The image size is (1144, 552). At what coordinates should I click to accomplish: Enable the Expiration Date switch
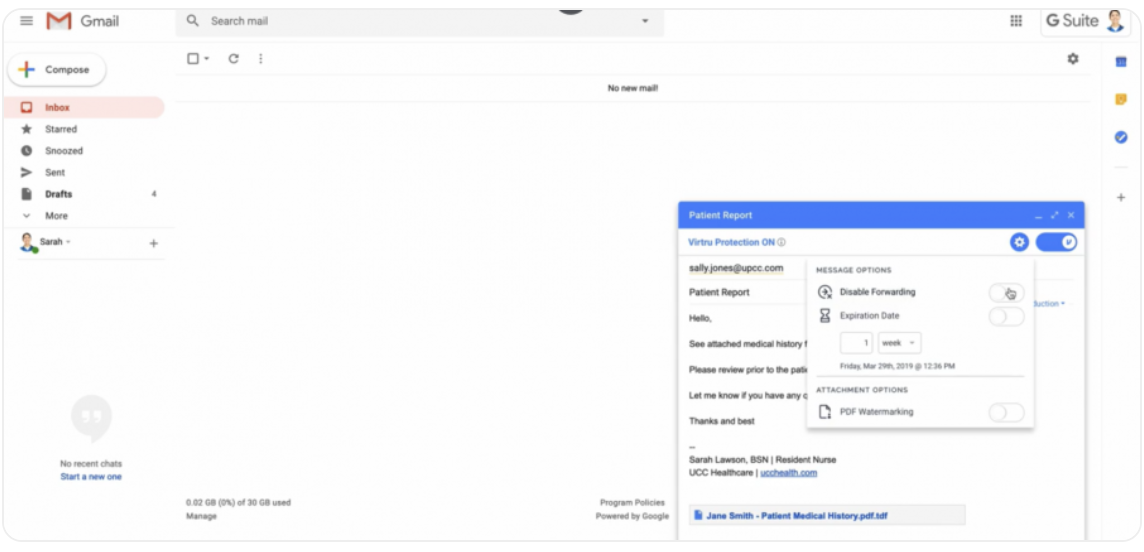[1006, 316]
